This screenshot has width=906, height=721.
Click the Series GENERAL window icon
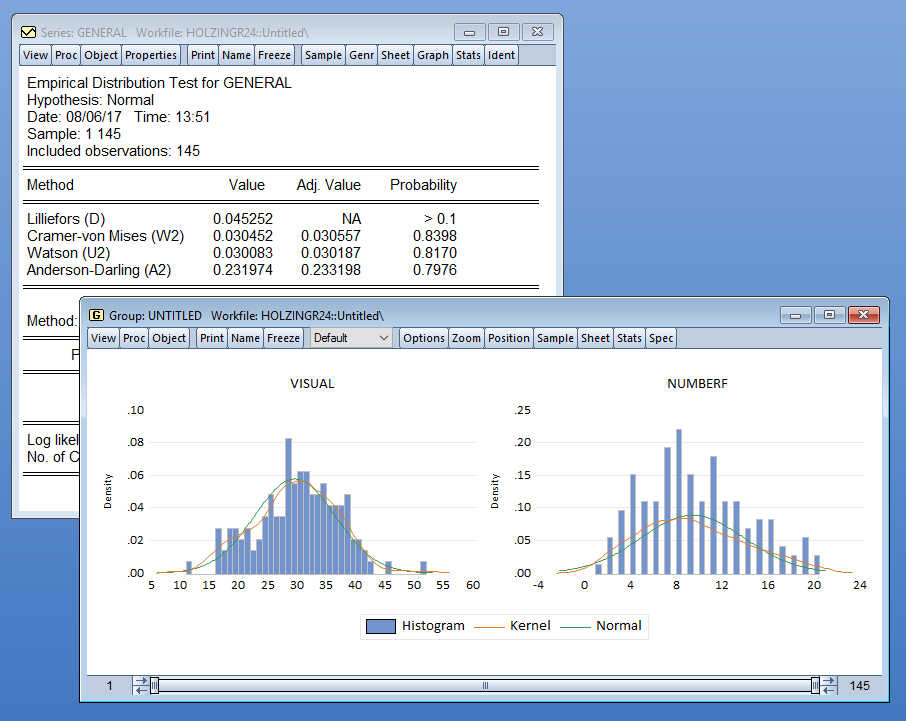pyautogui.click(x=28, y=33)
